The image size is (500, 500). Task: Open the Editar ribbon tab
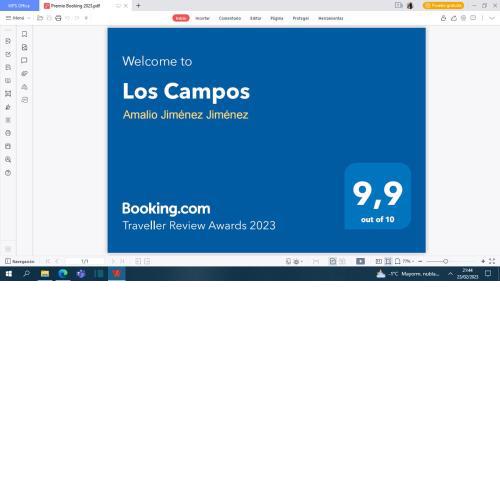[x=256, y=18]
